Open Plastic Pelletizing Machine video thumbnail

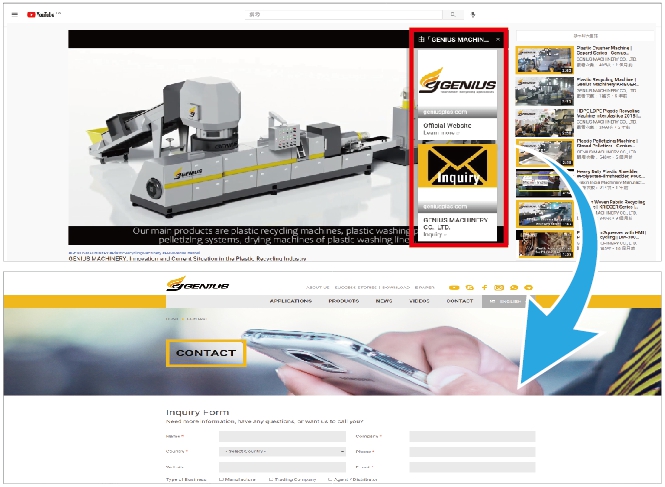tap(545, 152)
